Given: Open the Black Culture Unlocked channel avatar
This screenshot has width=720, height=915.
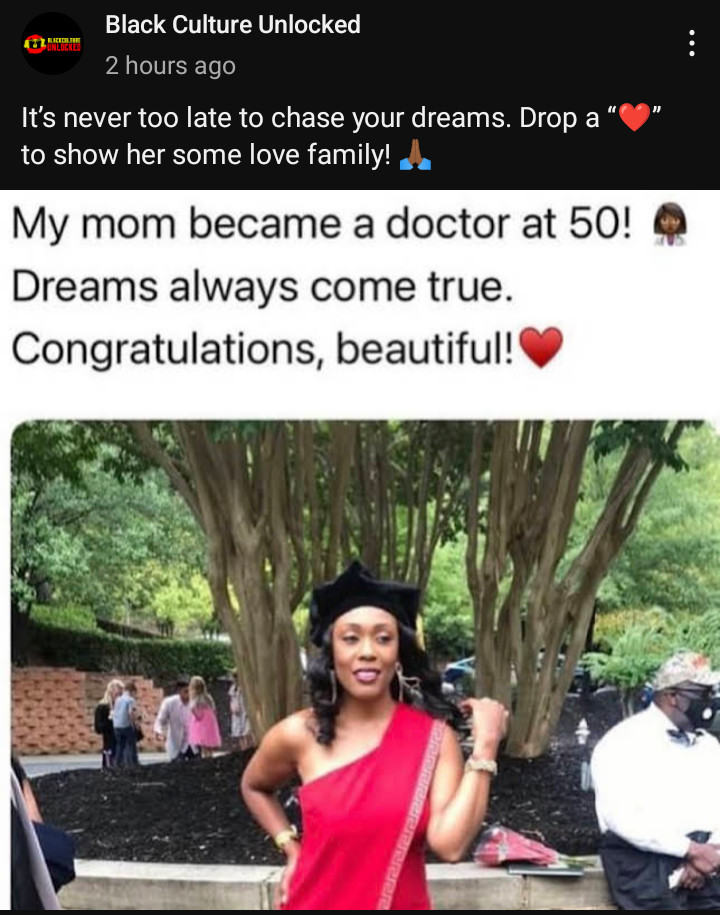Looking at the screenshot, I should coord(53,43).
